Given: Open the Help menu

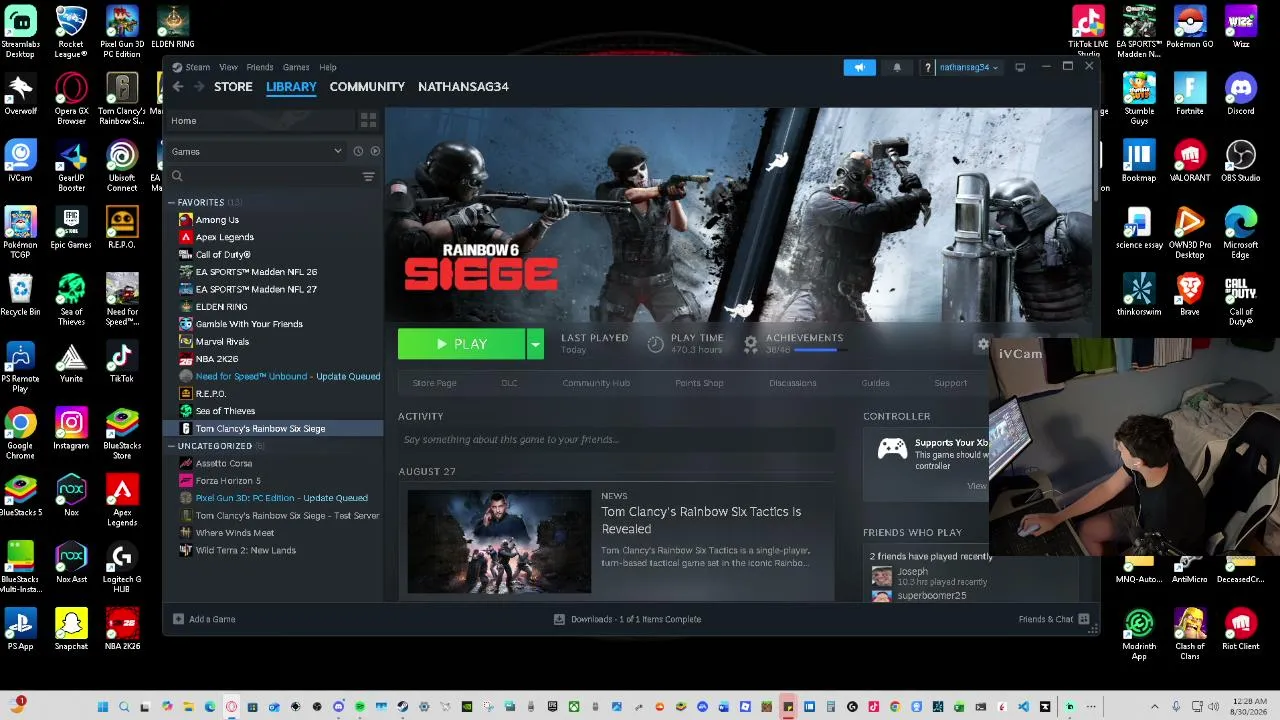Looking at the screenshot, I should pos(328,67).
